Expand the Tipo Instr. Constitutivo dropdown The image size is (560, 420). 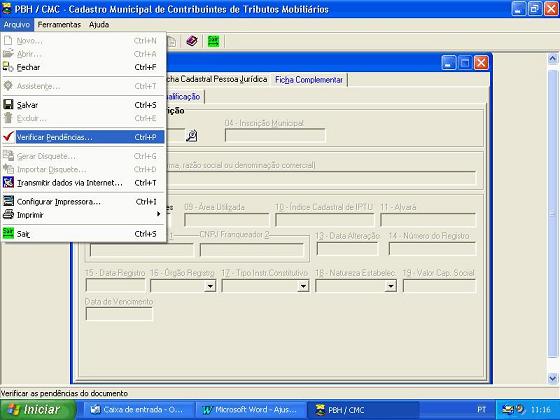[x=303, y=286]
